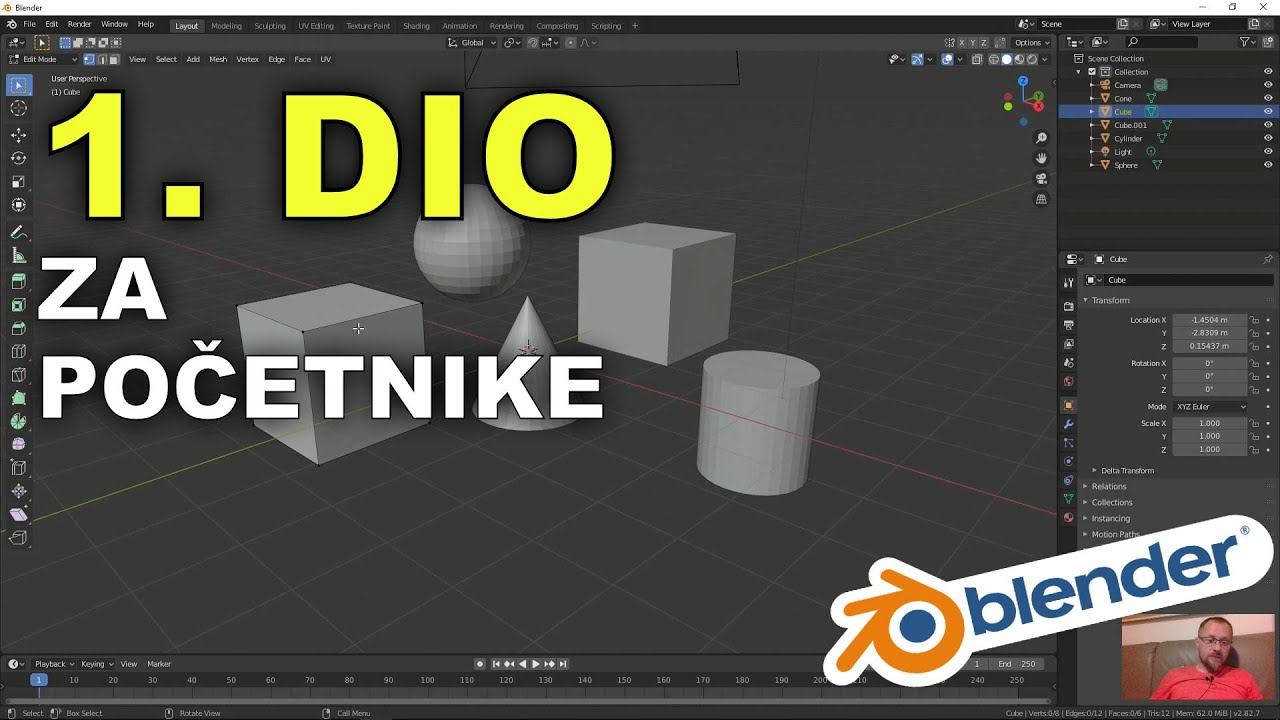Hide the Cylinder in outliner
1280x720 pixels.
[x=1268, y=138]
